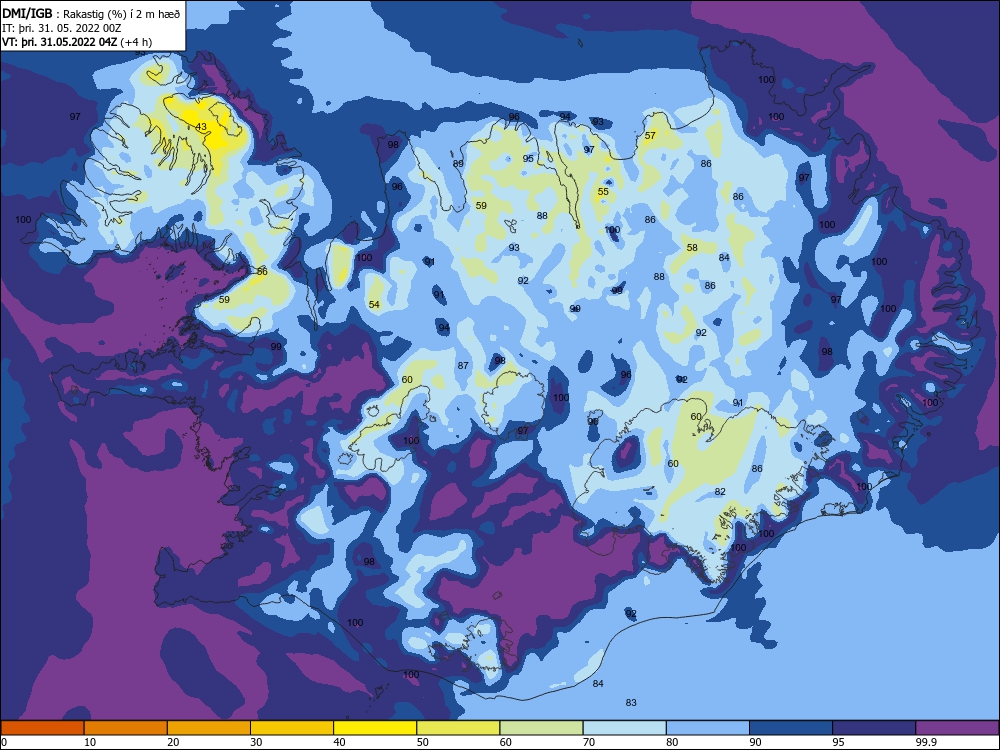Screen dimensions: 1000x750
Task: Click the bright yellow 40–50 legend swatch
Action: tap(375, 728)
